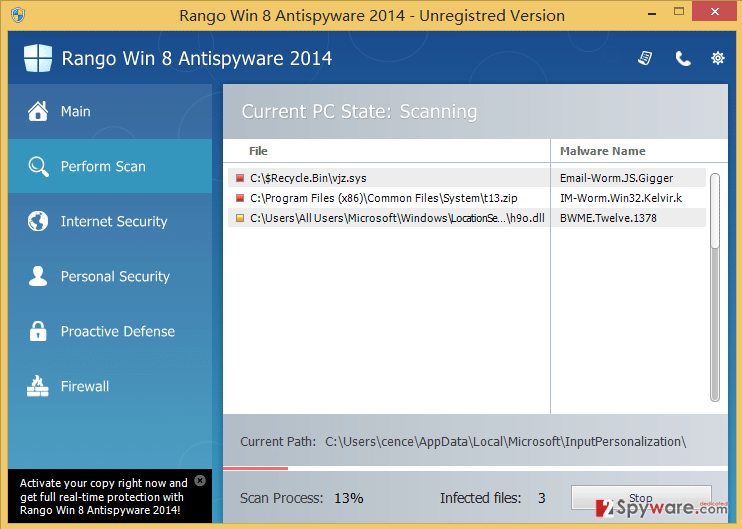Click the 13% scan process value
The image size is (742, 529).
click(x=348, y=498)
